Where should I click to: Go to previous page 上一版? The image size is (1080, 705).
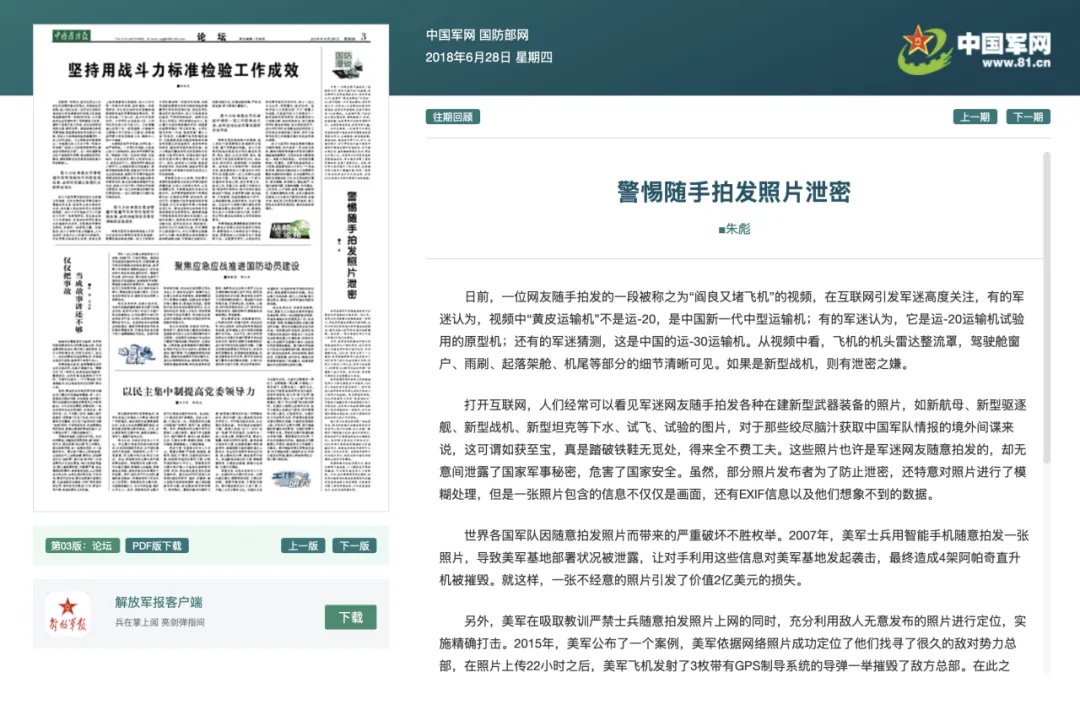(303, 546)
